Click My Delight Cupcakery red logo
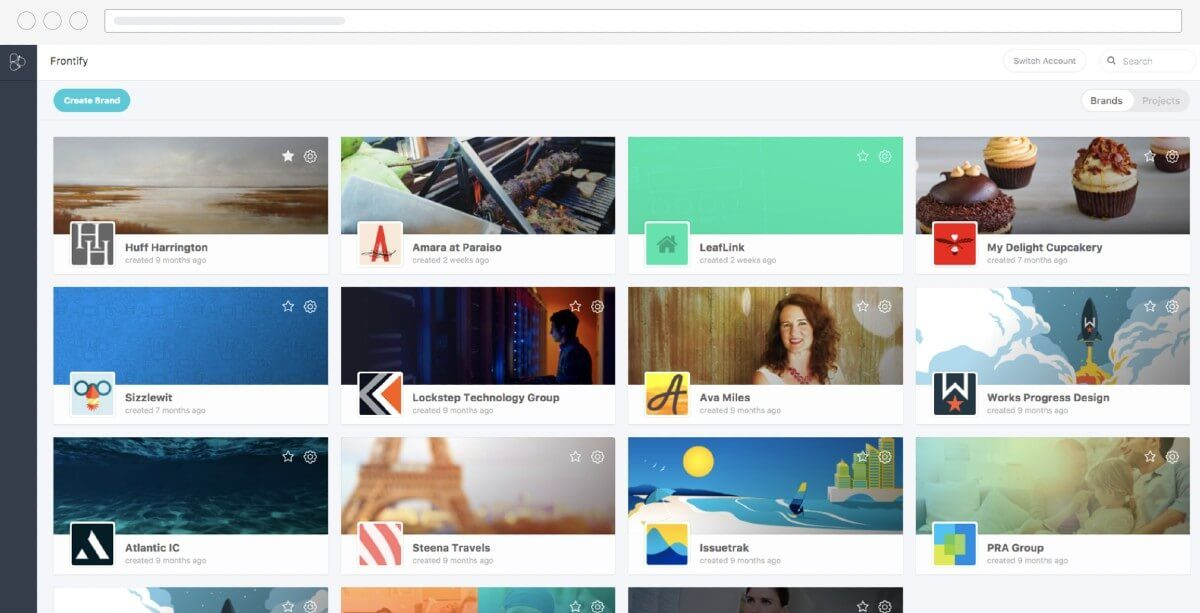Image resolution: width=1200 pixels, height=613 pixels. [955, 244]
